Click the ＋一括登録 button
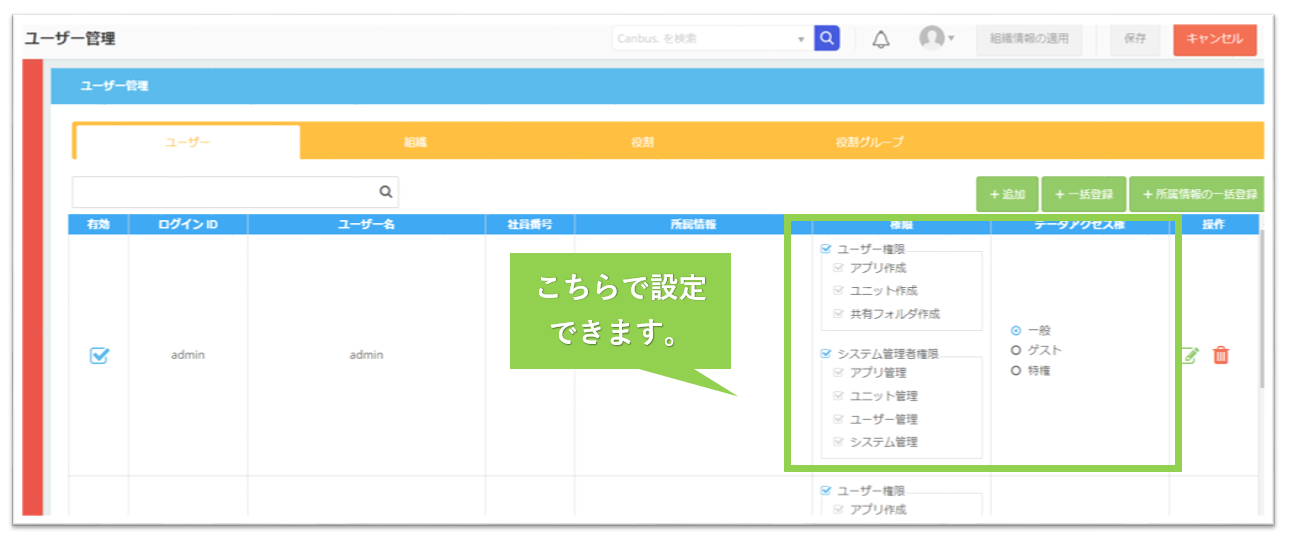This screenshot has width=1295, height=545. (x=1084, y=194)
